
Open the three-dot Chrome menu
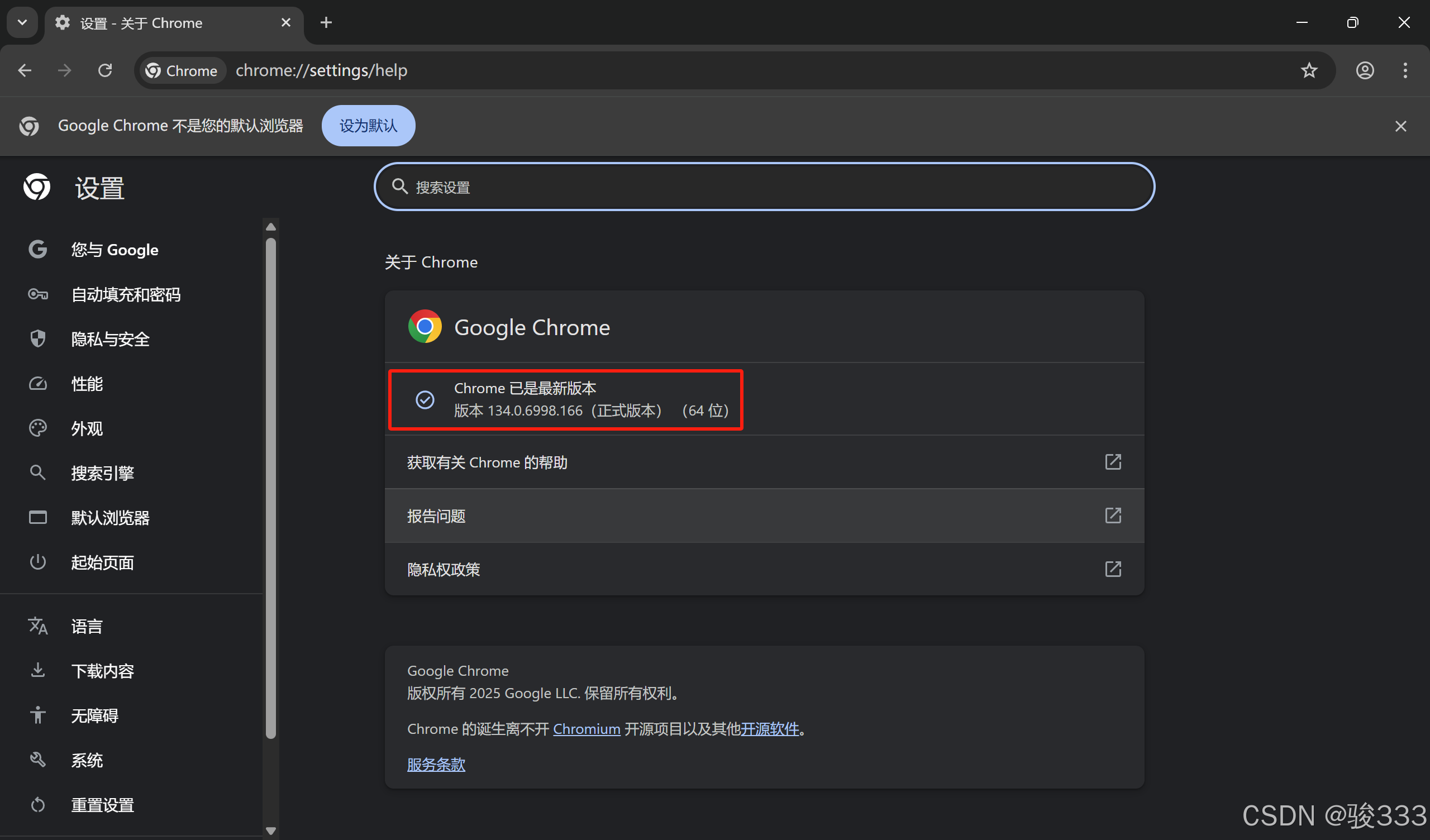[1405, 70]
